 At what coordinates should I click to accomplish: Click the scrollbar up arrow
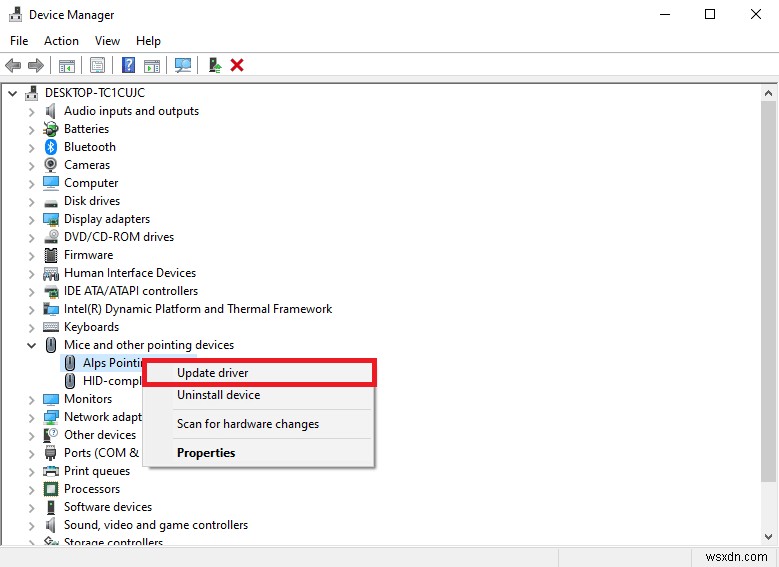click(768, 93)
